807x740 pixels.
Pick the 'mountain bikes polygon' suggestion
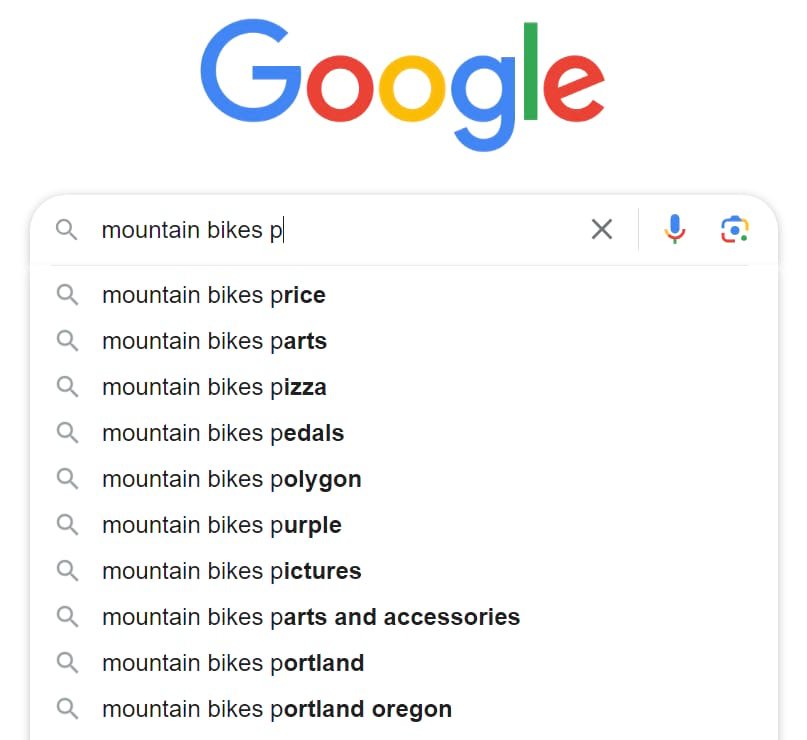[231, 479]
